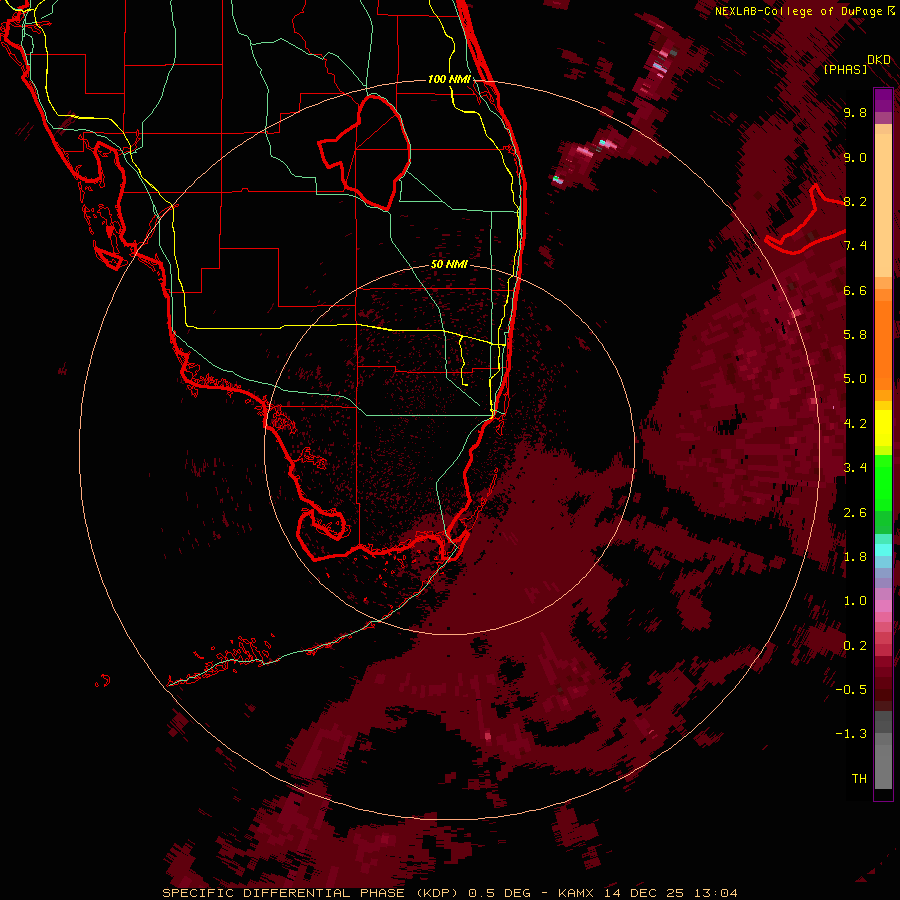Click the TH label on color scale
This screenshot has height=900, width=900.
[859, 779]
